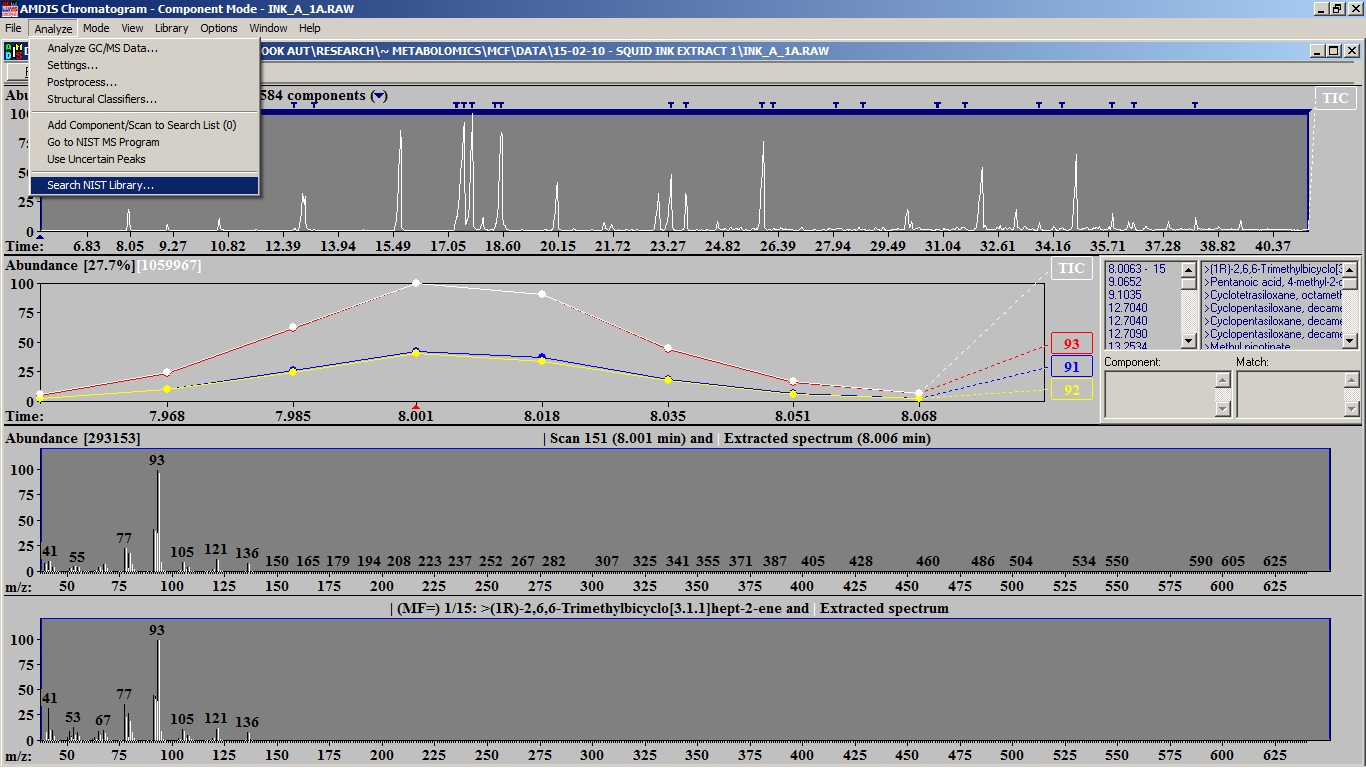Click the child window AMDIS document icon
The height and width of the screenshot is (768, 1366).
pos(12,51)
